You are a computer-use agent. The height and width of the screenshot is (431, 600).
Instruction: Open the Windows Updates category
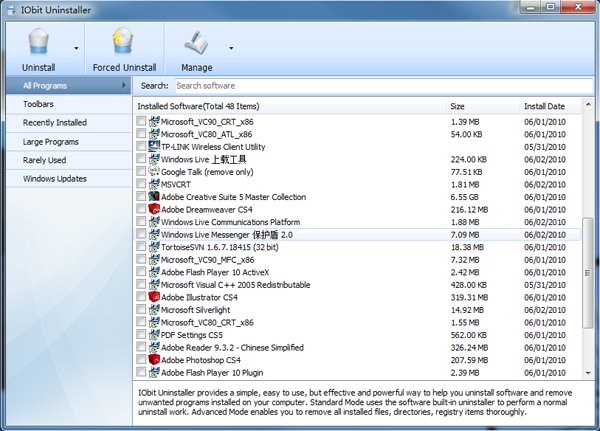[68, 179]
